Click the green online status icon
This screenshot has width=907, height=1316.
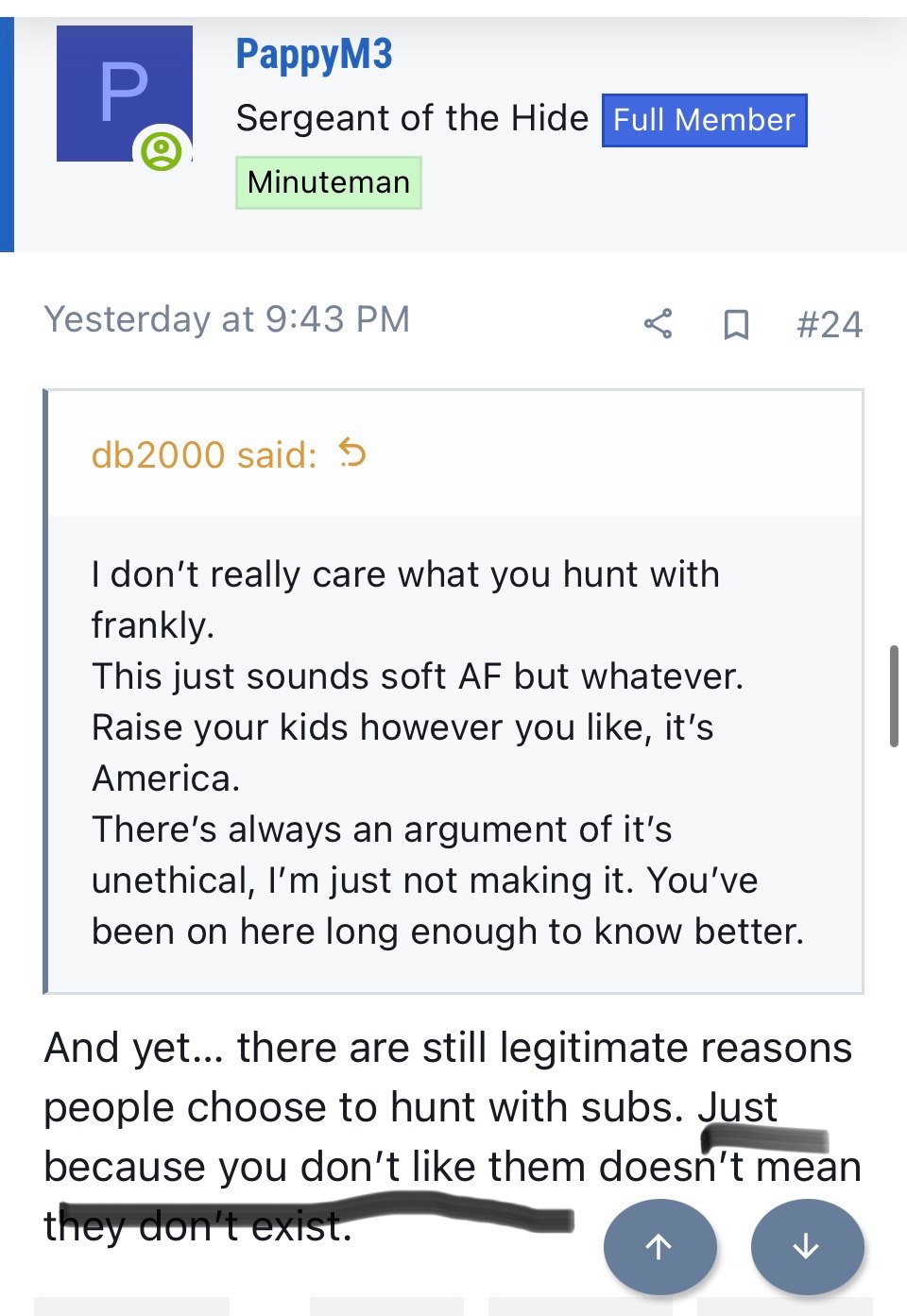[162, 151]
